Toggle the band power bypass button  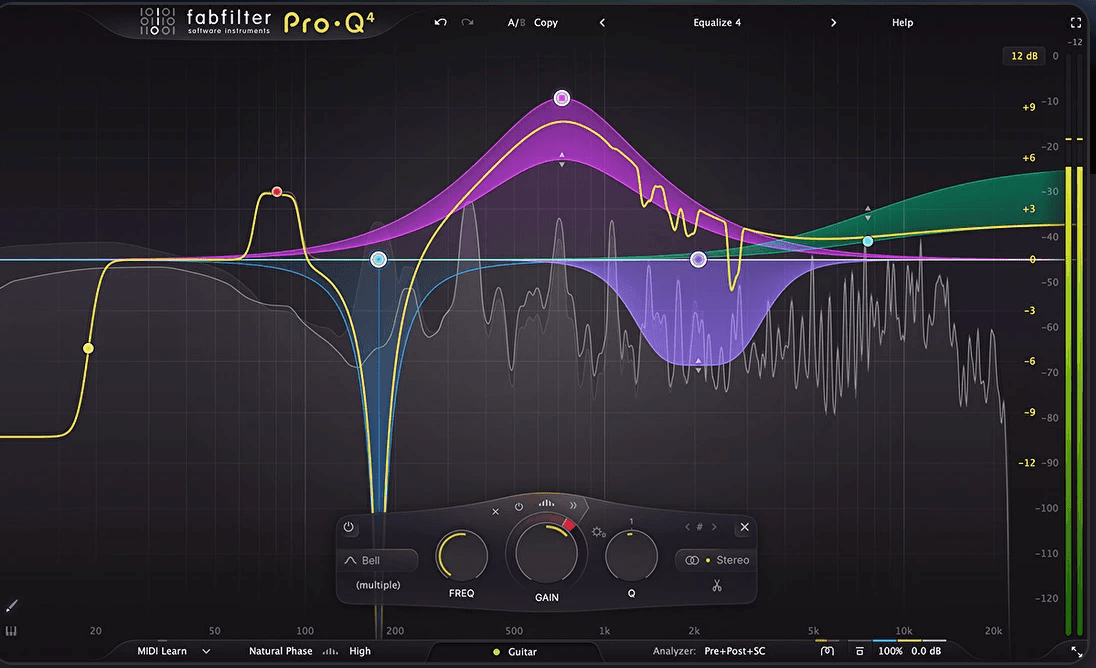pyautogui.click(x=348, y=527)
